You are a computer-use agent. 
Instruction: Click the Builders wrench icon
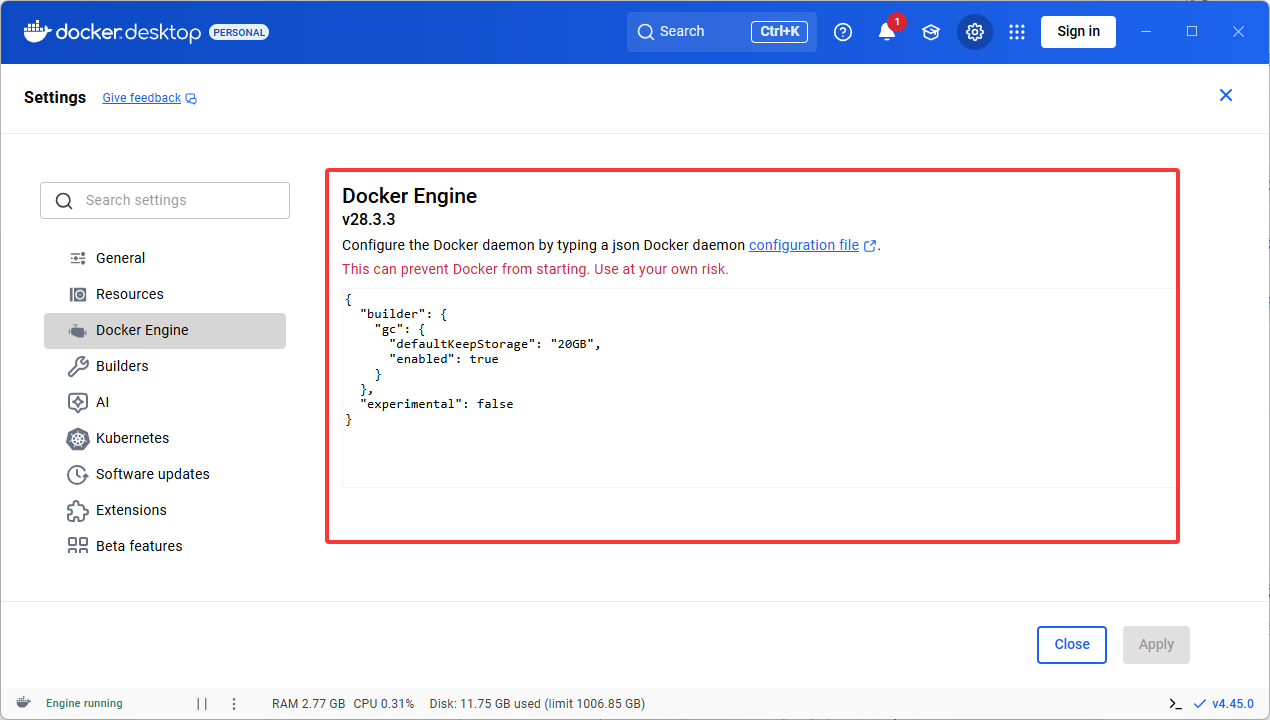point(78,366)
